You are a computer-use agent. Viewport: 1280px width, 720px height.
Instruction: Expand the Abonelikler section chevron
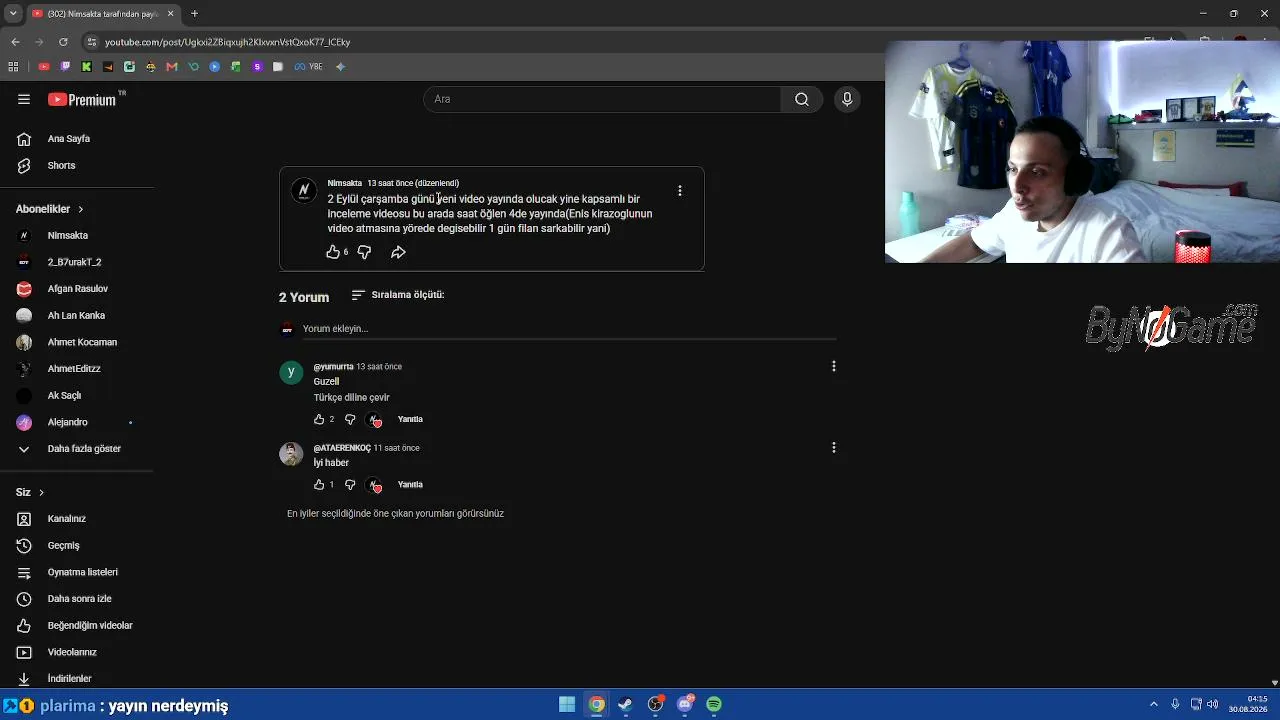(x=80, y=209)
